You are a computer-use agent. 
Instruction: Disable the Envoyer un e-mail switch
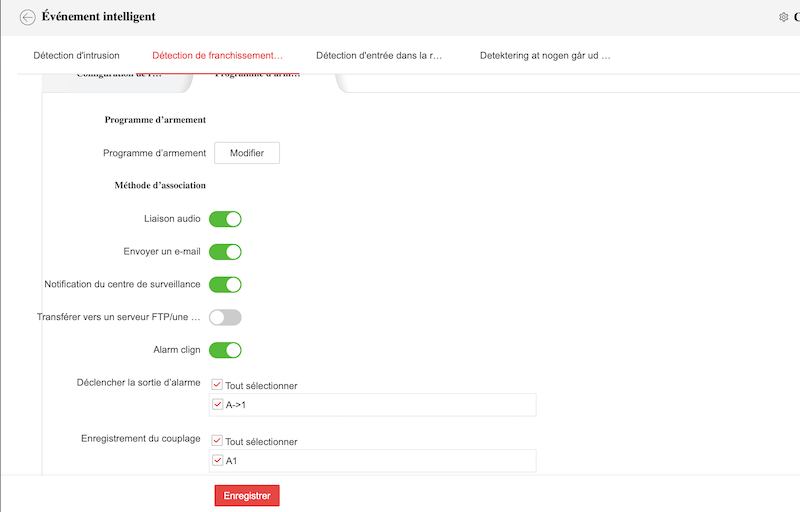pos(225,251)
